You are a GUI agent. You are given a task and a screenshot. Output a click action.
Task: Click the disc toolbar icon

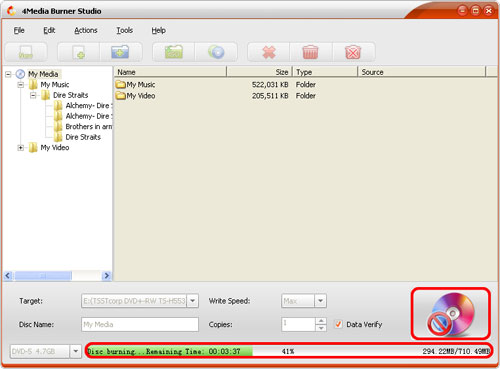click(216, 52)
